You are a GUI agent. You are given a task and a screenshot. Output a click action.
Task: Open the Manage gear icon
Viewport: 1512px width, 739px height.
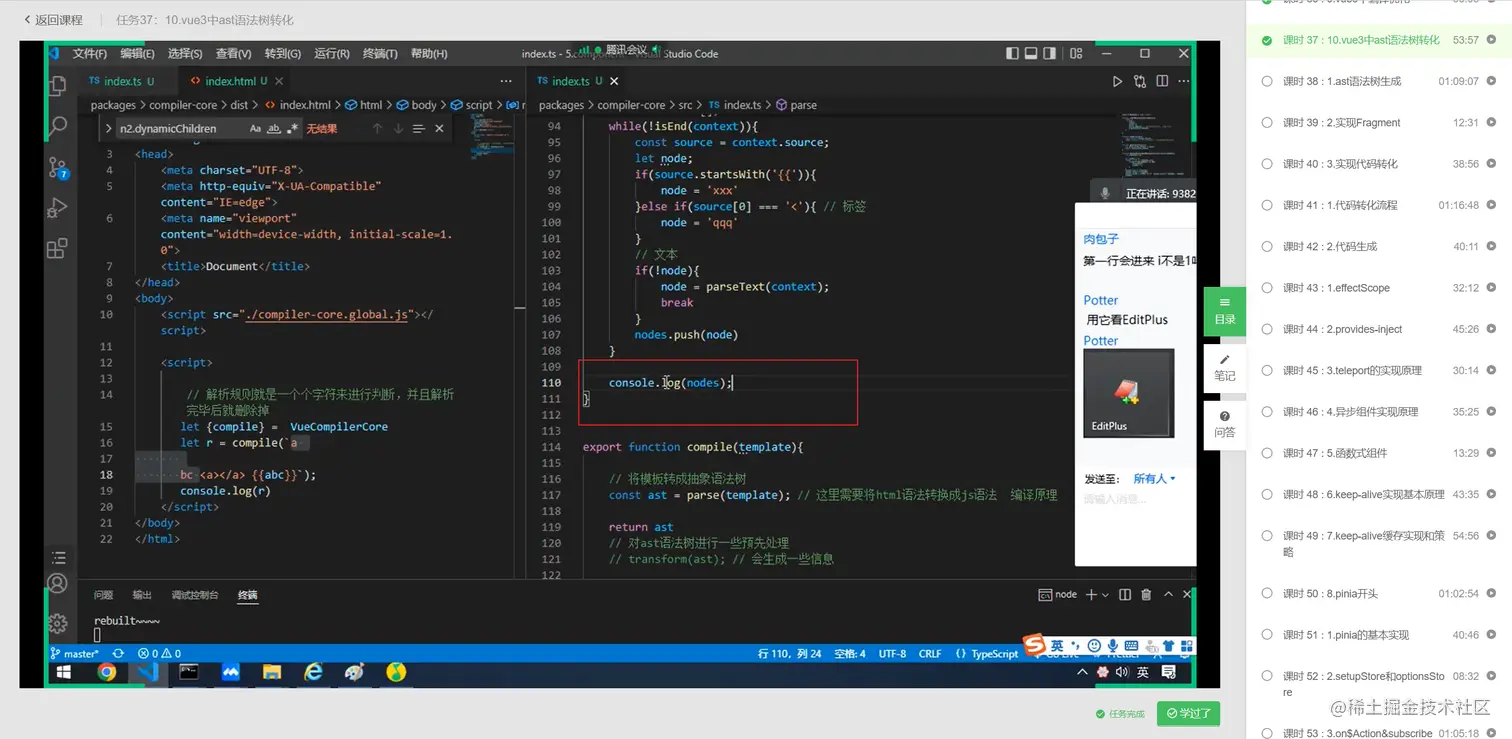click(58, 623)
